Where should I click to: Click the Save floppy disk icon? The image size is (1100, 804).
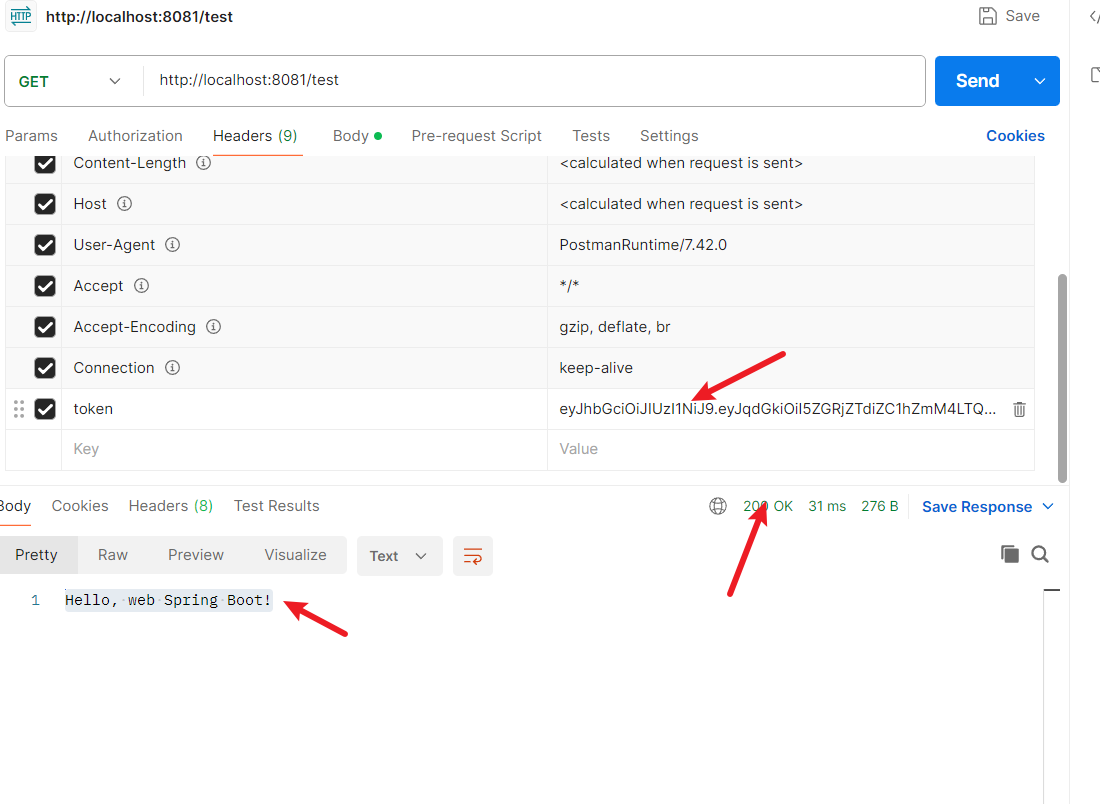(x=987, y=16)
